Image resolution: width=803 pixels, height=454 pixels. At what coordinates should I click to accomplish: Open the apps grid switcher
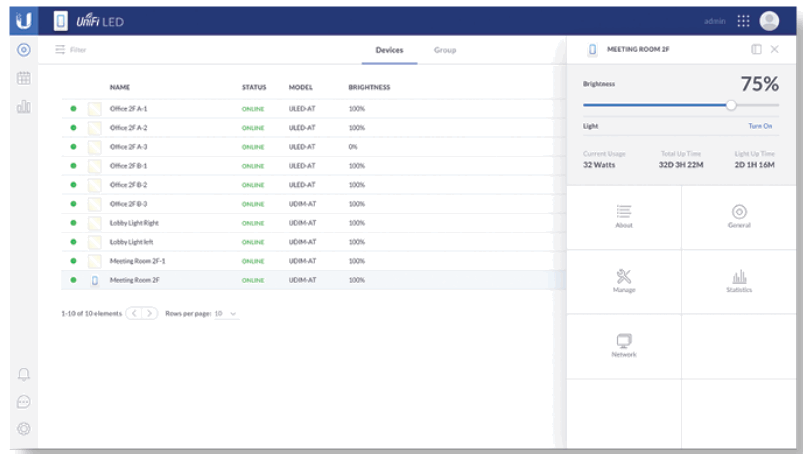point(743,21)
